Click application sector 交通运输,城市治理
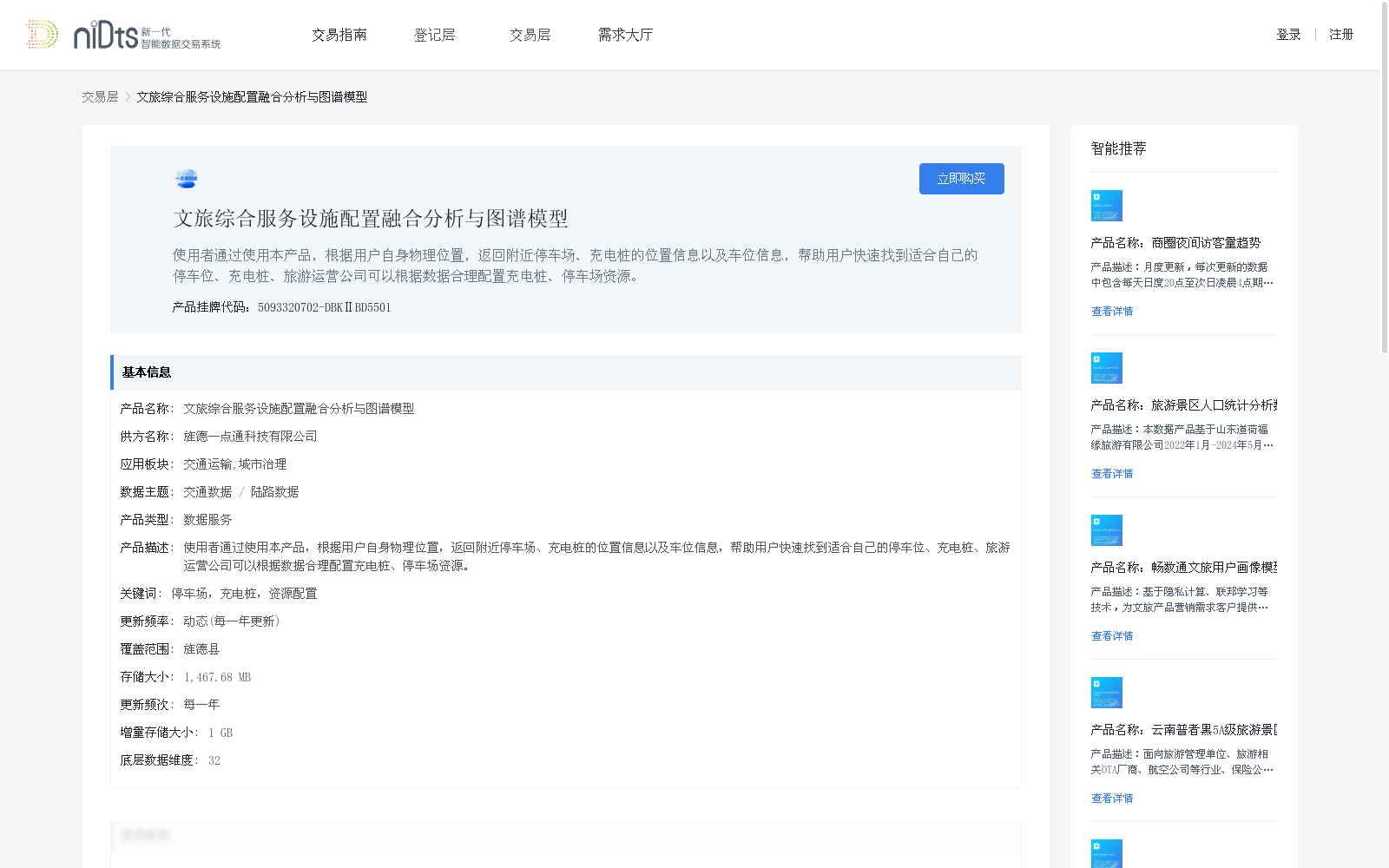The width and height of the screenshot is (1389, 868). (234, 464)
